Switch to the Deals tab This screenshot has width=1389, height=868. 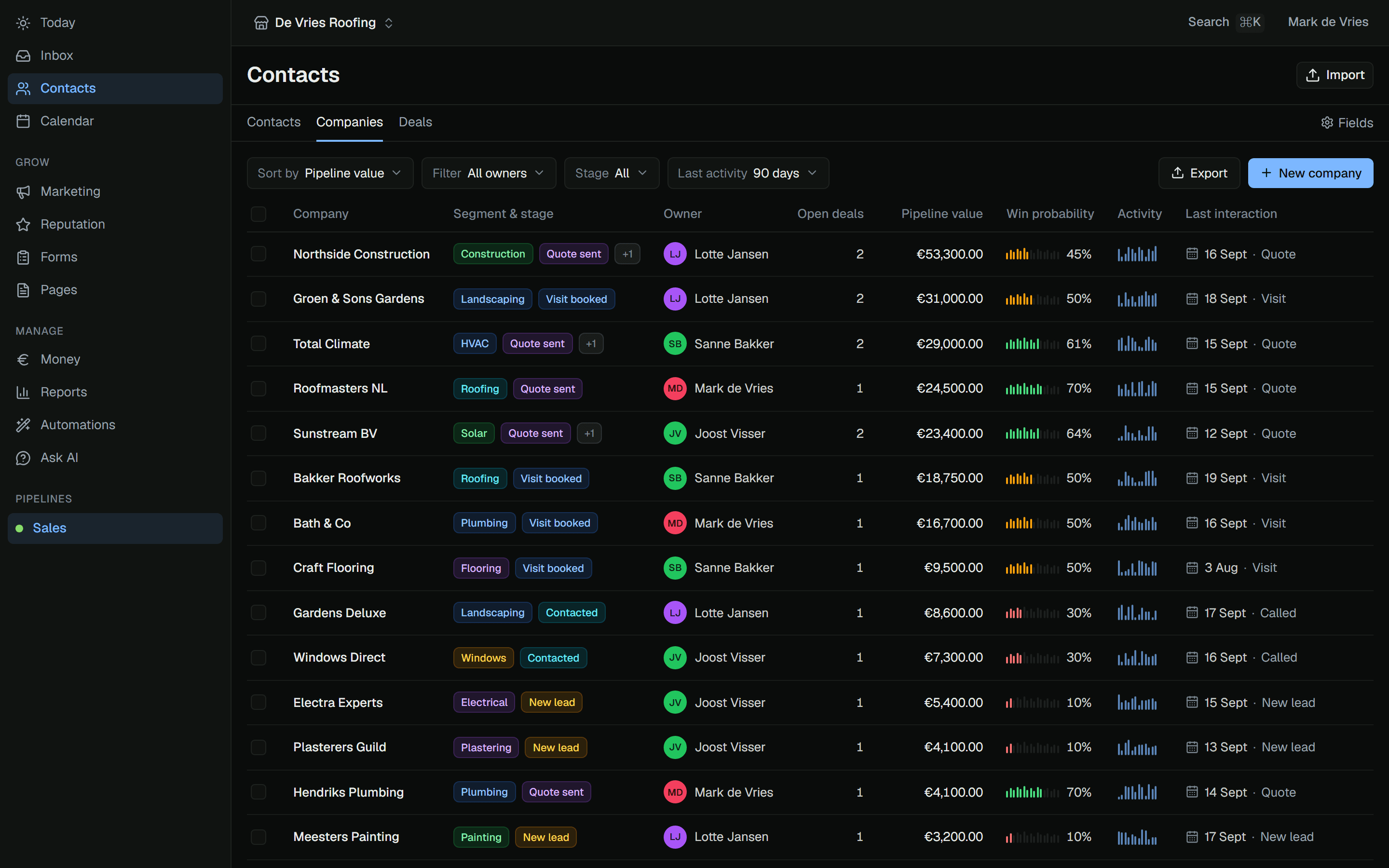pyautogui.click(x=416, y=122)
